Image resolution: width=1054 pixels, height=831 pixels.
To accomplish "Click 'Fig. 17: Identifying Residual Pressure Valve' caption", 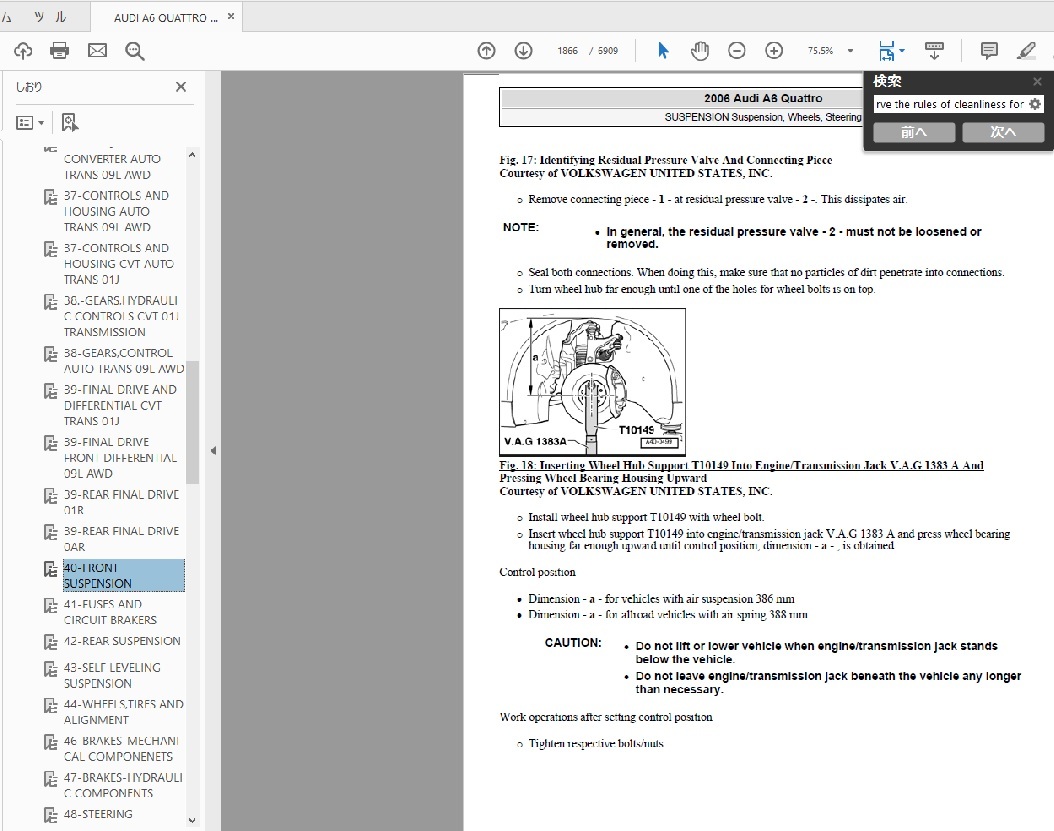I will [x=665, y=160].
